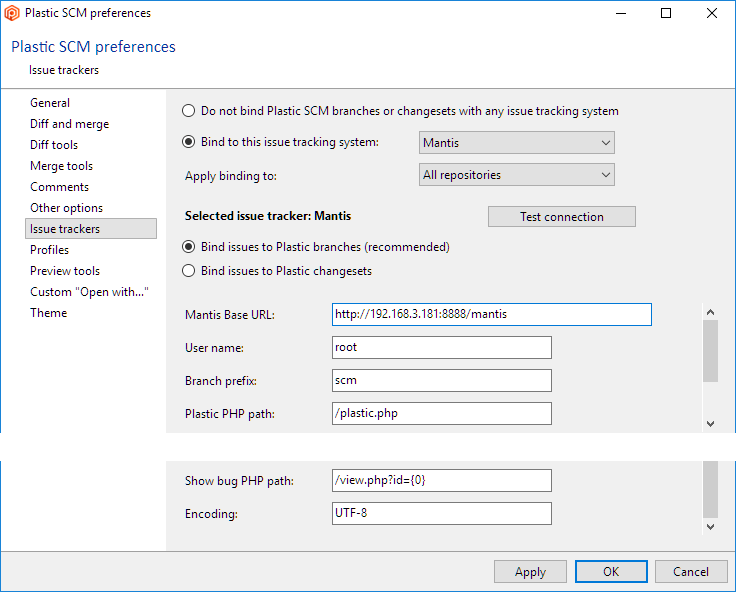Image resolution: width=736 pixels, height=592 pixels.
Task: Select Issue trackers in the sidebar
Action: coord(91,229)
